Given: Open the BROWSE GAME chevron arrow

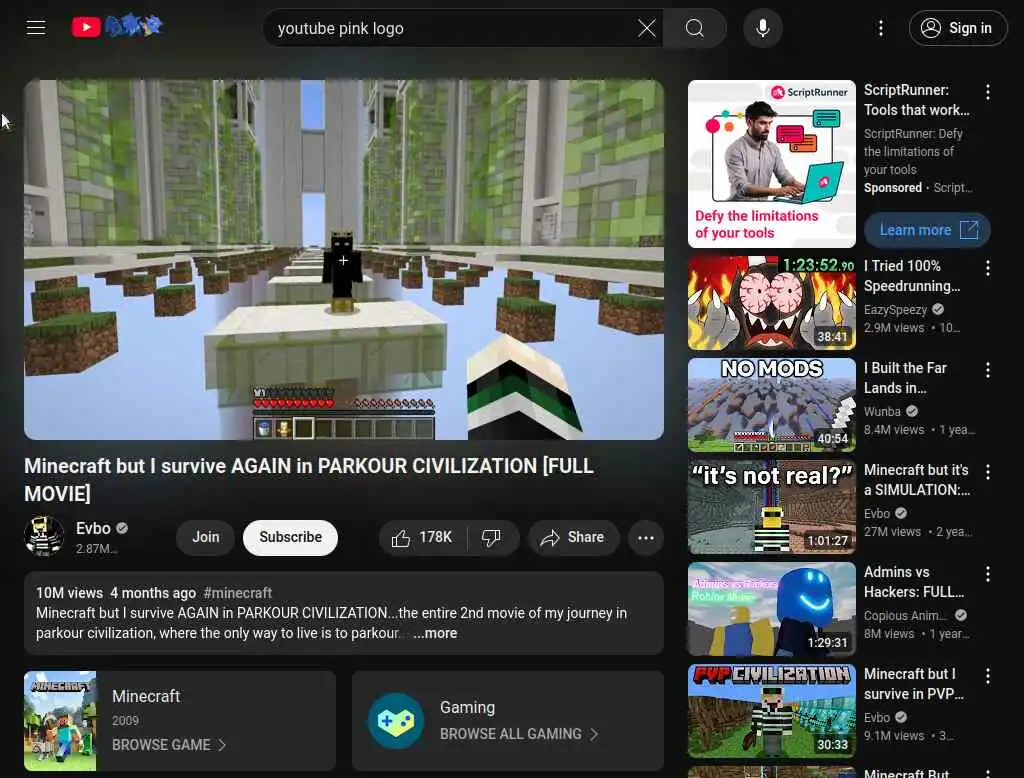Looking at the screenshot, I should pyautogui.click(x=222, y=745).
